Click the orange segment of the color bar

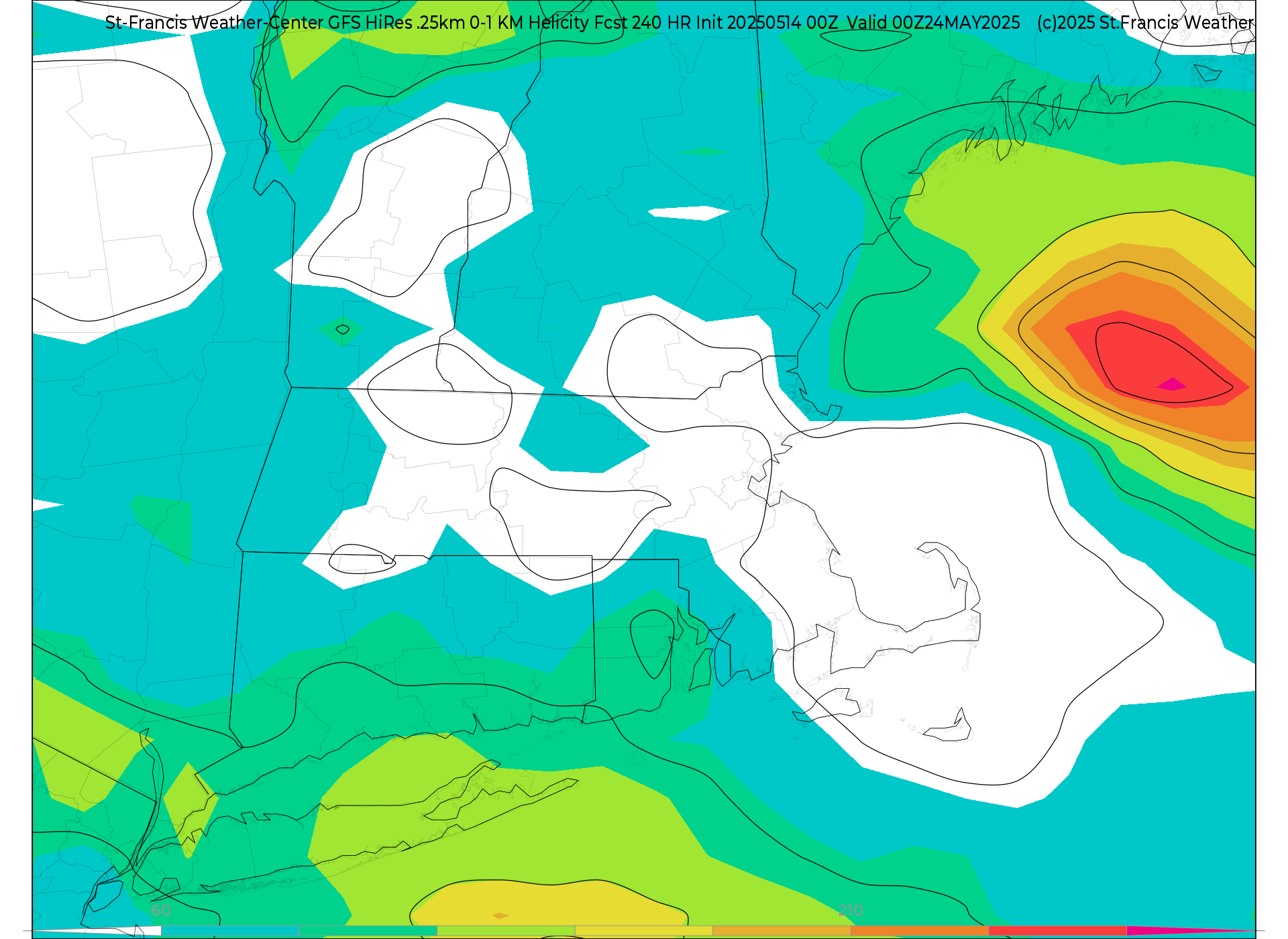coord(920,931)
